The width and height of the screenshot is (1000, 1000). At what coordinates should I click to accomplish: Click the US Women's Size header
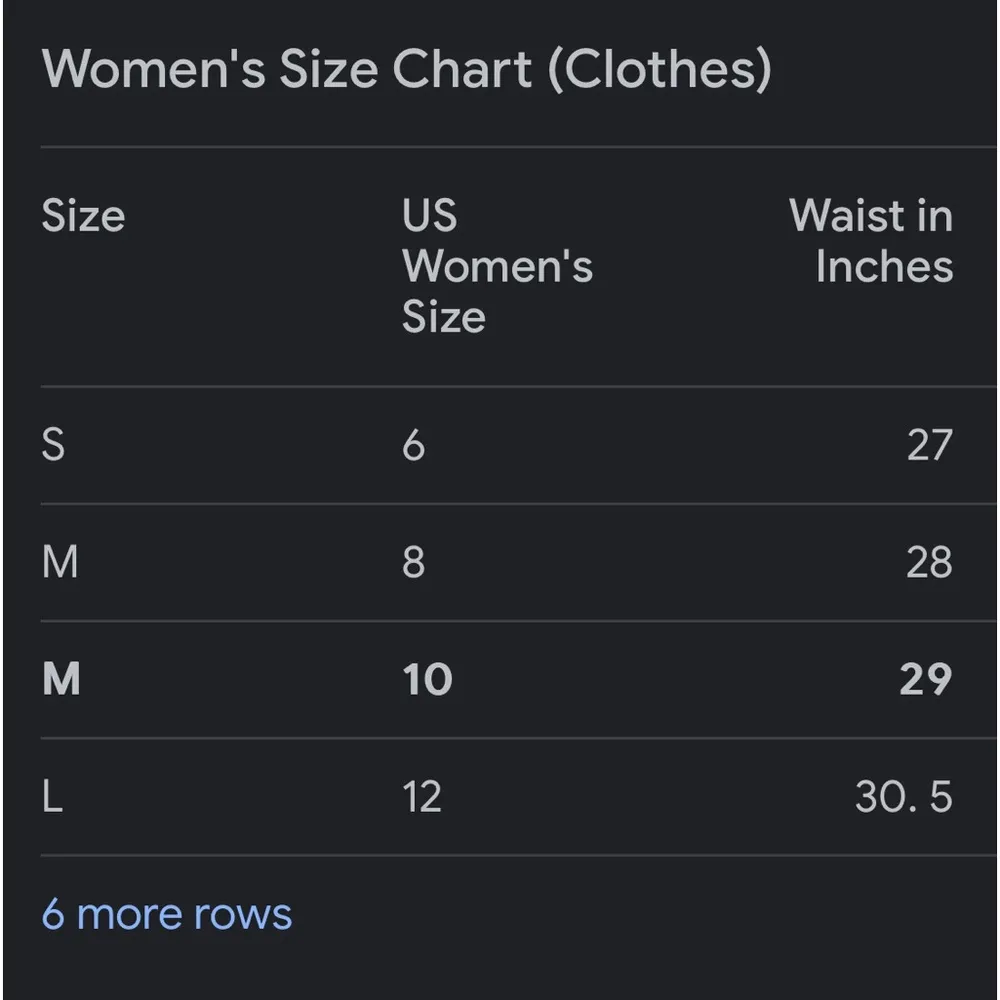click(497, 266)
